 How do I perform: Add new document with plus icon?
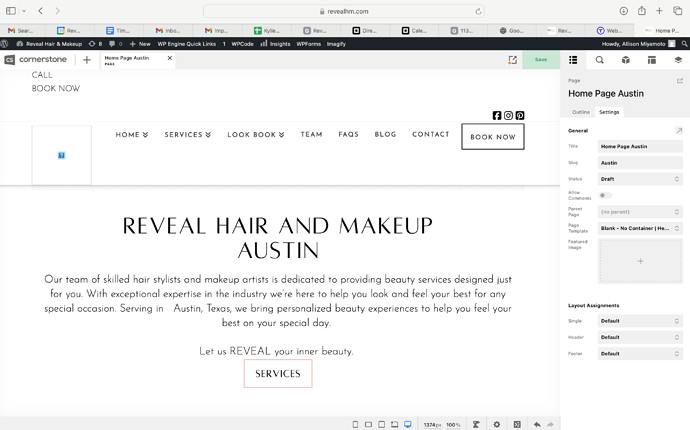(x=87, y=60)
